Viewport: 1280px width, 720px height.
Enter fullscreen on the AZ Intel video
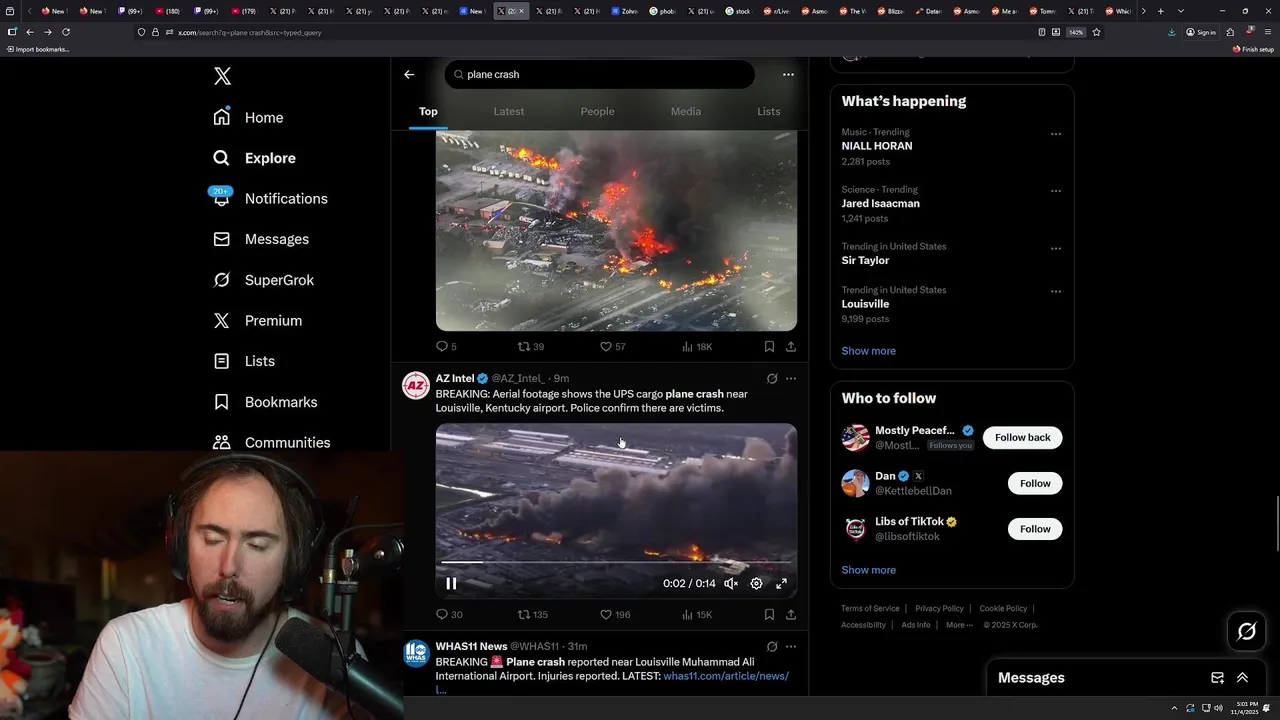[x=782, y=584]
